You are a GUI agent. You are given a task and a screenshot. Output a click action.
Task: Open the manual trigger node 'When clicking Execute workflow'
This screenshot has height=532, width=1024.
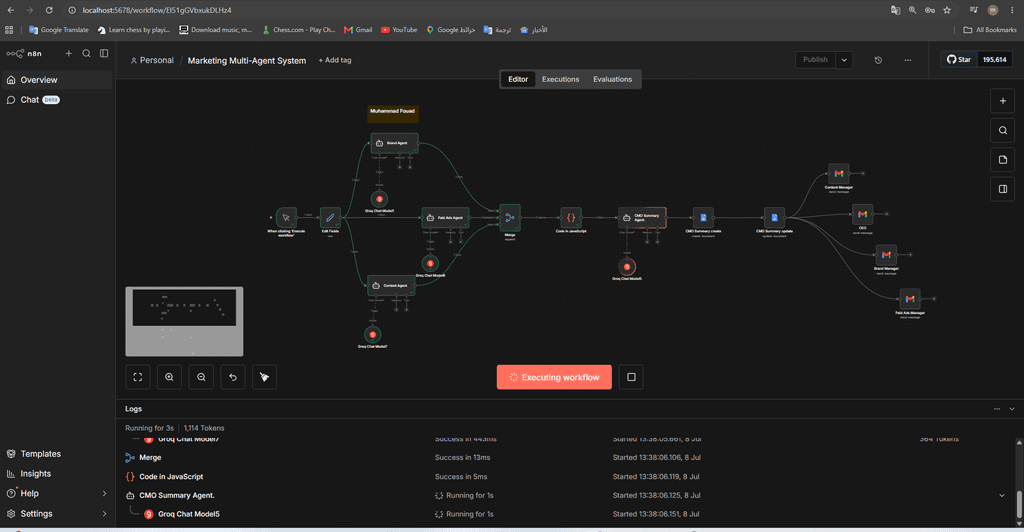(286, 217)
